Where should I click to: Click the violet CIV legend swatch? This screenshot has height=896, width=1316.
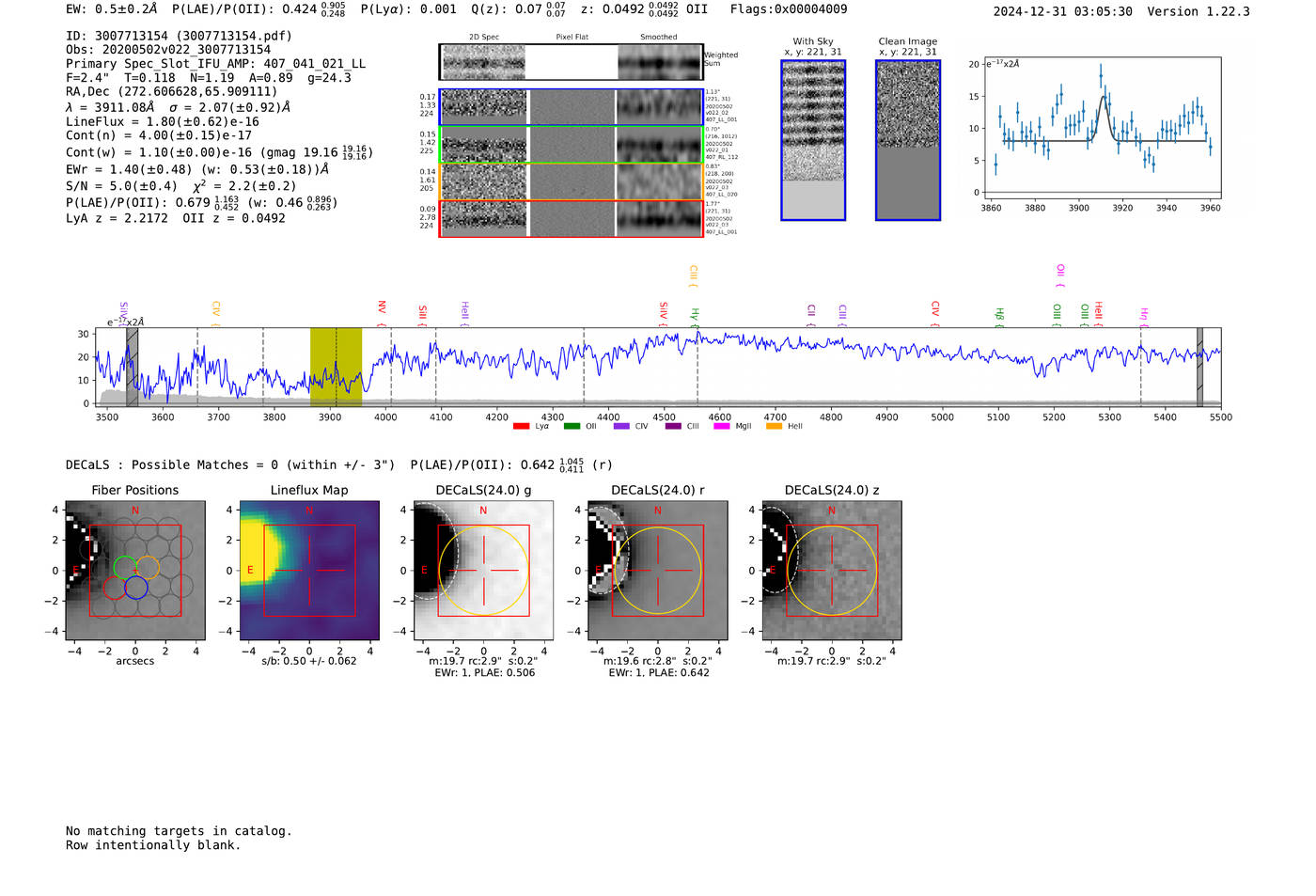point(621,427)
